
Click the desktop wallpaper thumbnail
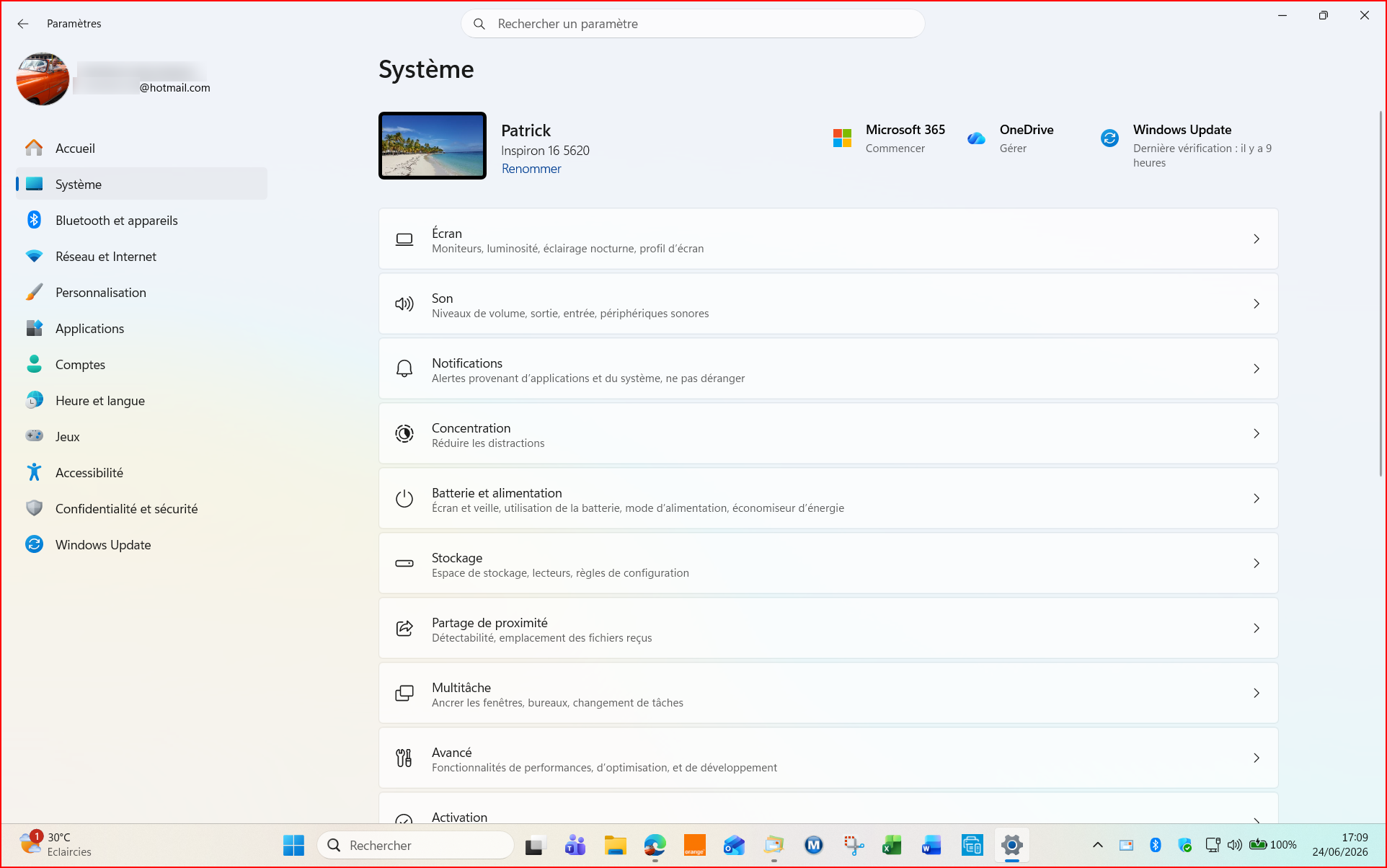tap(433, 146)
